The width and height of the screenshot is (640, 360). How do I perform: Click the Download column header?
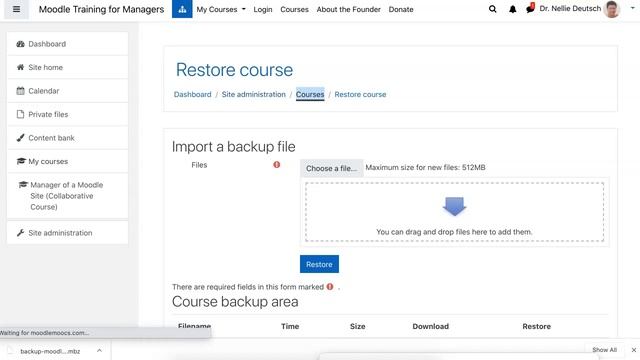(x=430, y=326)
